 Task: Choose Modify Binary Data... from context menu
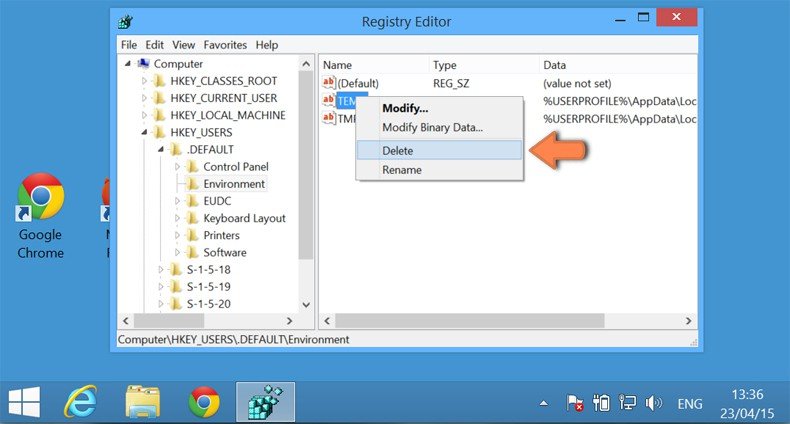(439, 127)
